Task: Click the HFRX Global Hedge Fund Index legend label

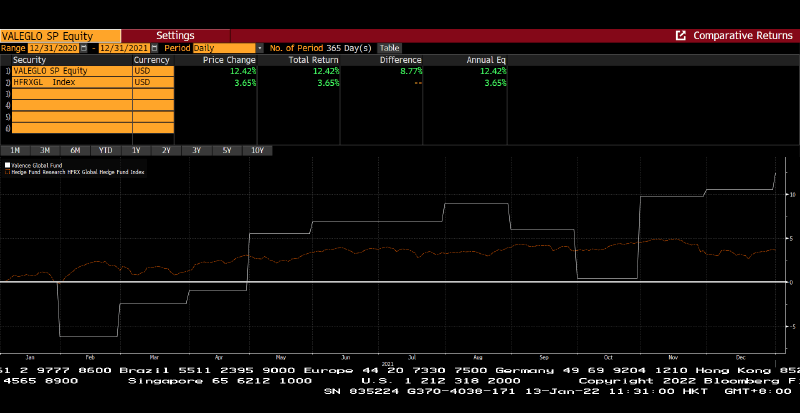Action: 78,172
